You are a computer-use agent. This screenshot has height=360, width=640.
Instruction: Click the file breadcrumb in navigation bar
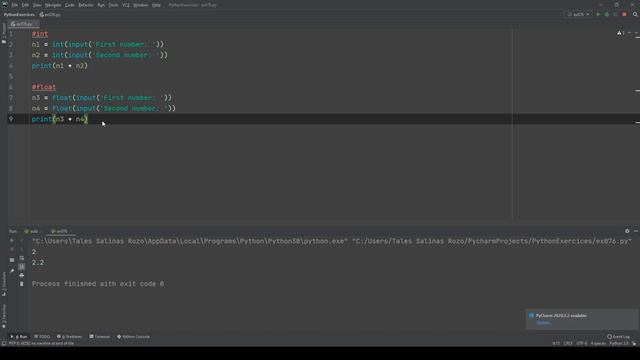[x=50, y=15]
